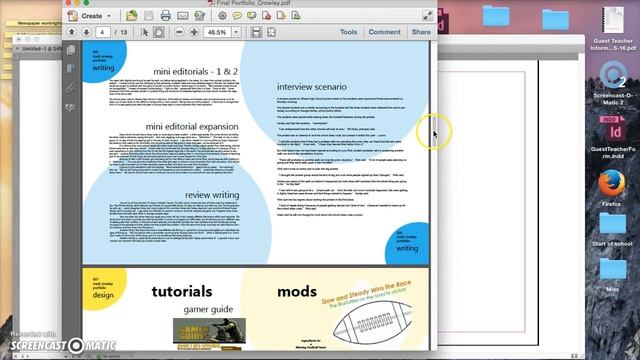Zoom in with the plus button

tap(194, 32)
